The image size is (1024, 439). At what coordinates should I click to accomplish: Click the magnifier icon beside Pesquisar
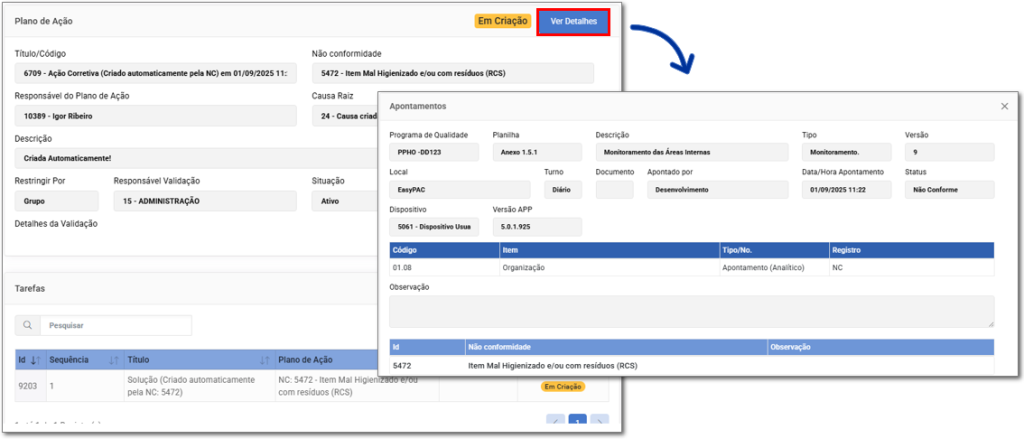tap(28, 325)
